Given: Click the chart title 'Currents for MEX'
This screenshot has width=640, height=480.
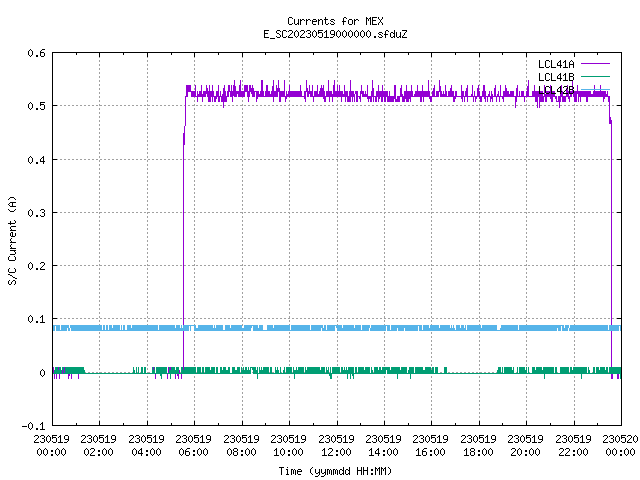Looking at the screenshot, I should tap(335, 21).
